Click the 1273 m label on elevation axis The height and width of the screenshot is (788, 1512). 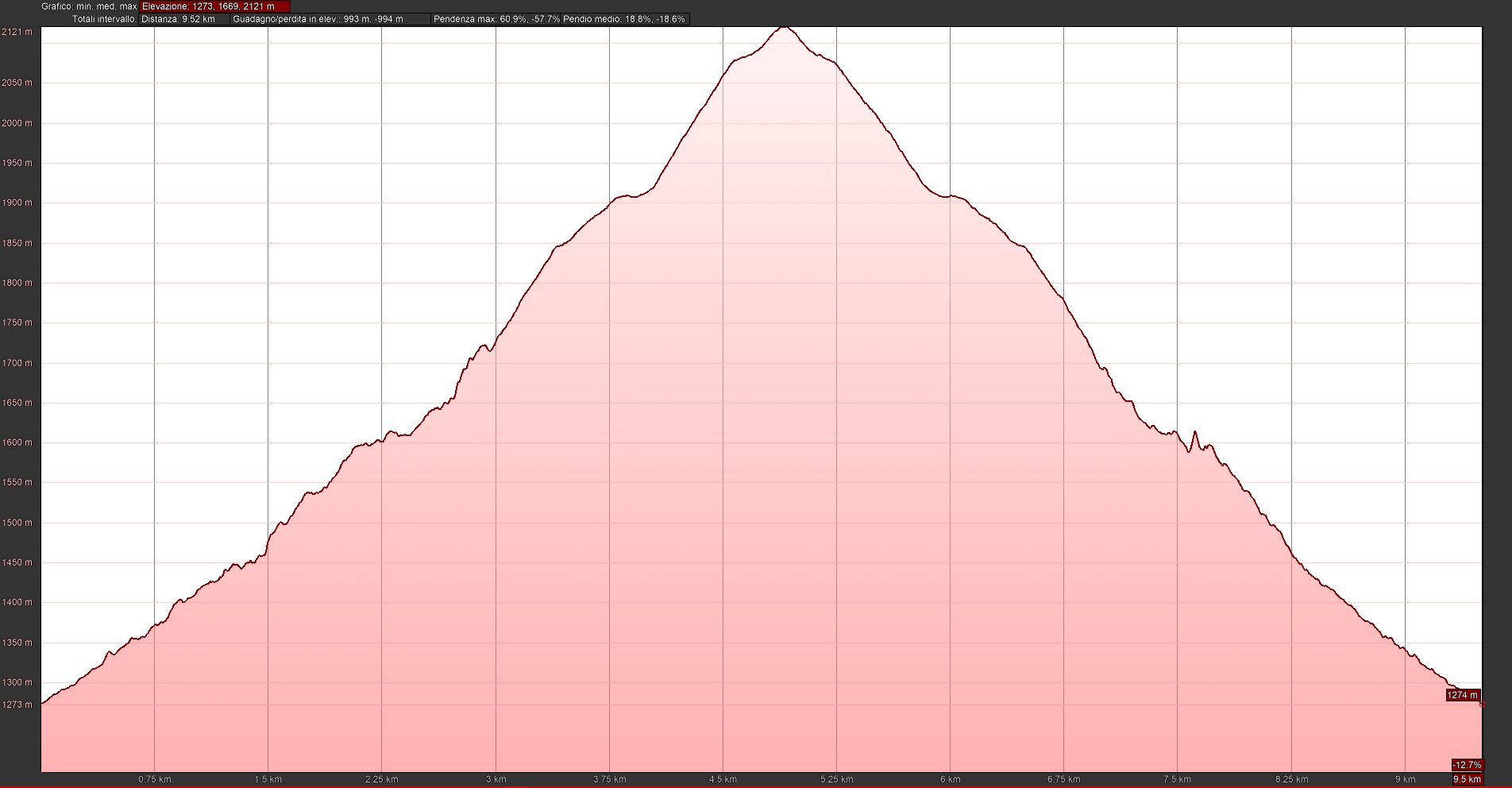(17, 705)
